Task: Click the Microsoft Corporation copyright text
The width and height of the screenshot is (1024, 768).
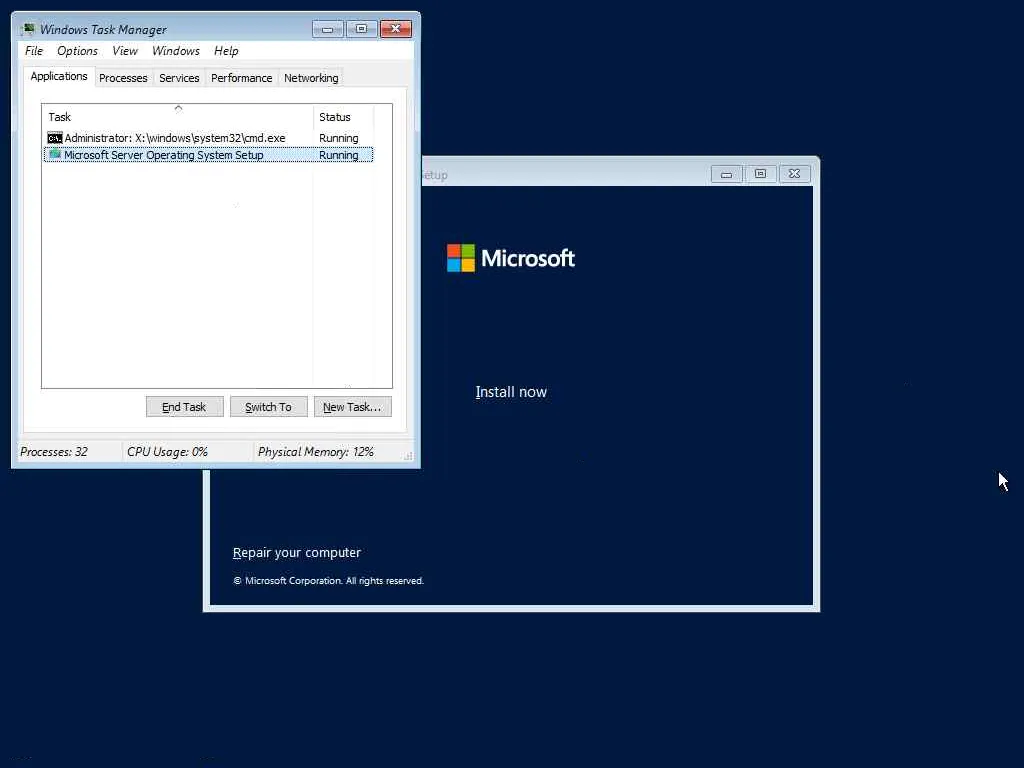Action: (328, 581)
